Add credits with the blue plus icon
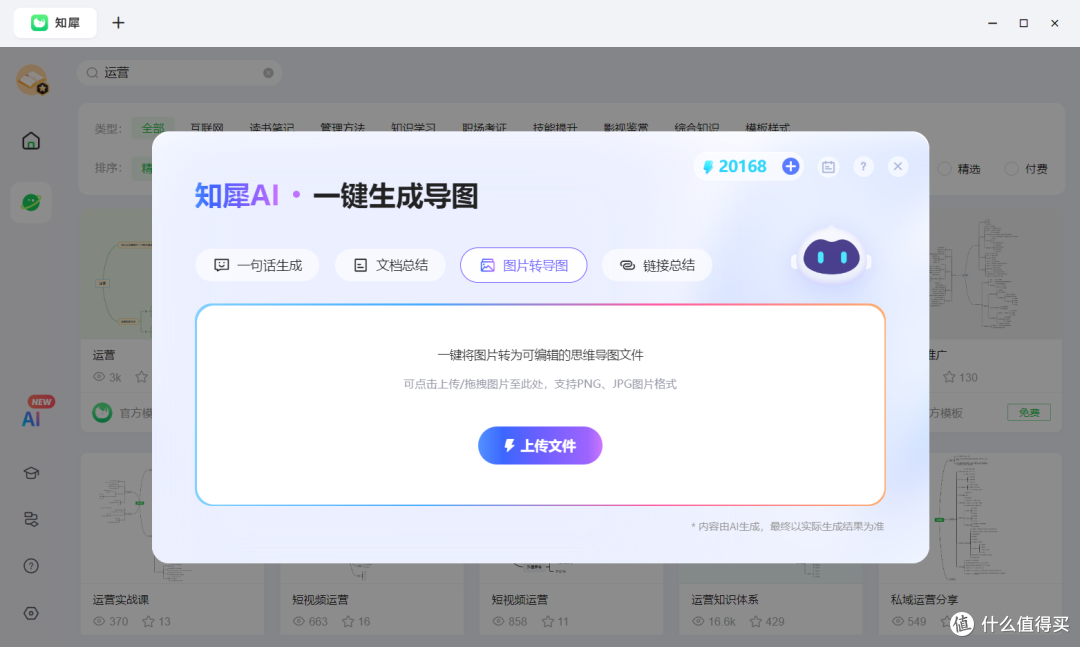1080x647 pixels. click(791, 166)
